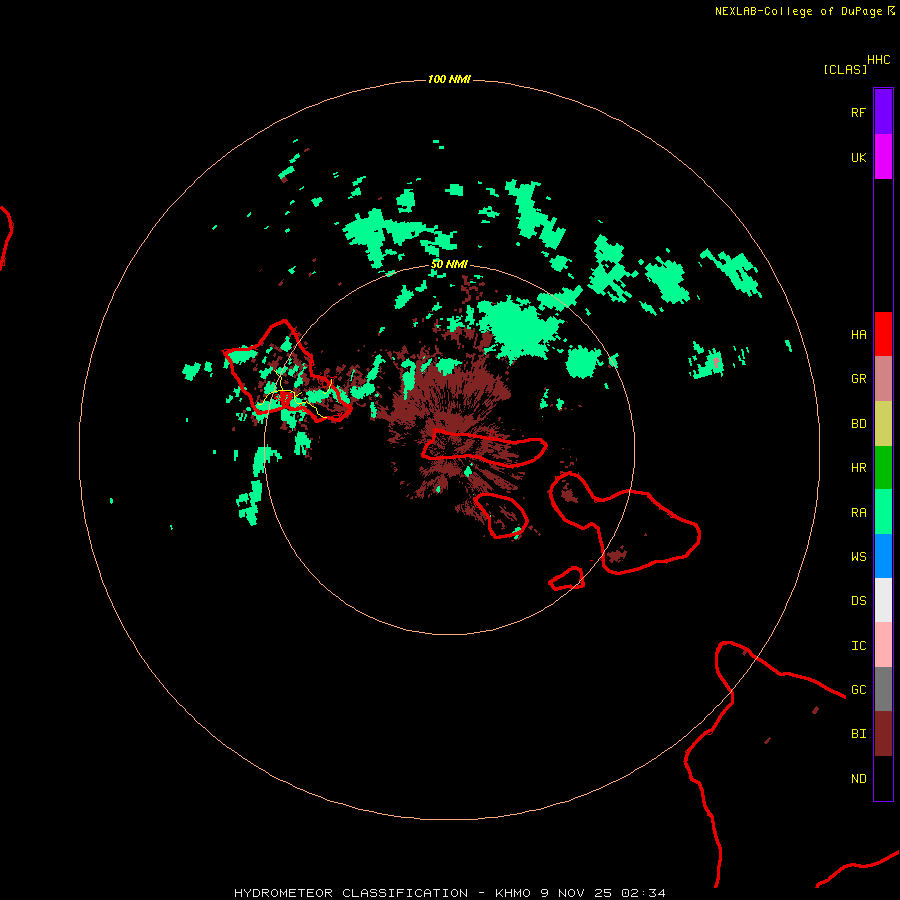Click the RA legend label
The width and height of the screenshot is (900, 900).
[858, 512]
